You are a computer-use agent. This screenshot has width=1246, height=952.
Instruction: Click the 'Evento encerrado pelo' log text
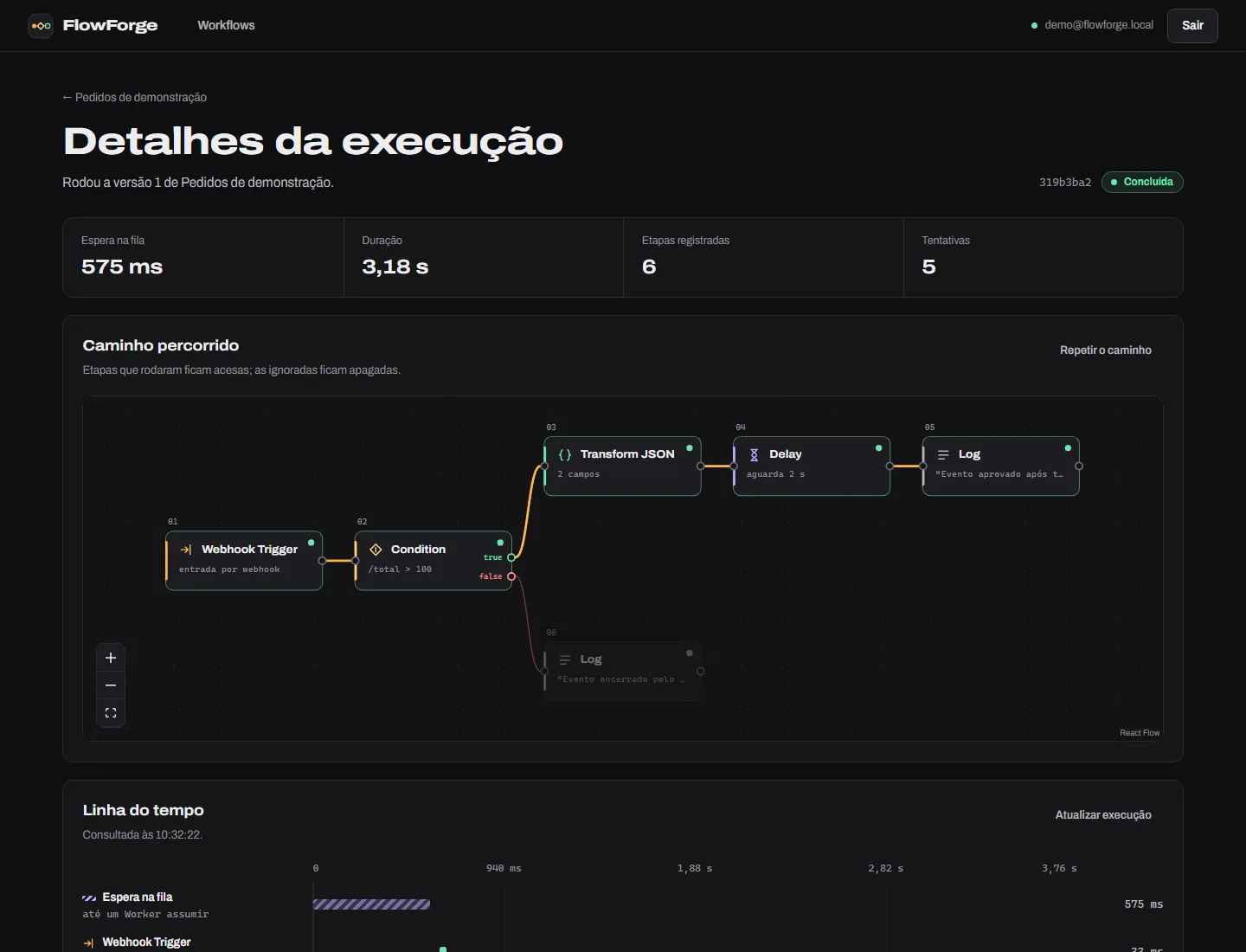(621, 679)
